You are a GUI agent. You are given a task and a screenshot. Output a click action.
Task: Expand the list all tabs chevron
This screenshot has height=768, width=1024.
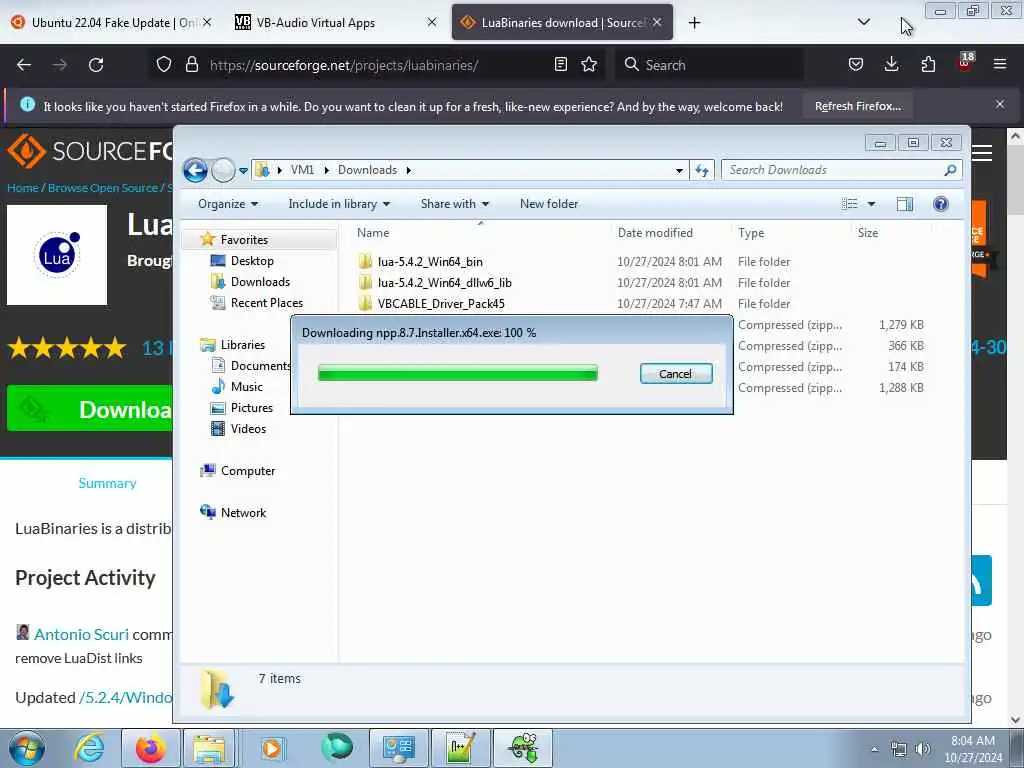tap(863, 22)
